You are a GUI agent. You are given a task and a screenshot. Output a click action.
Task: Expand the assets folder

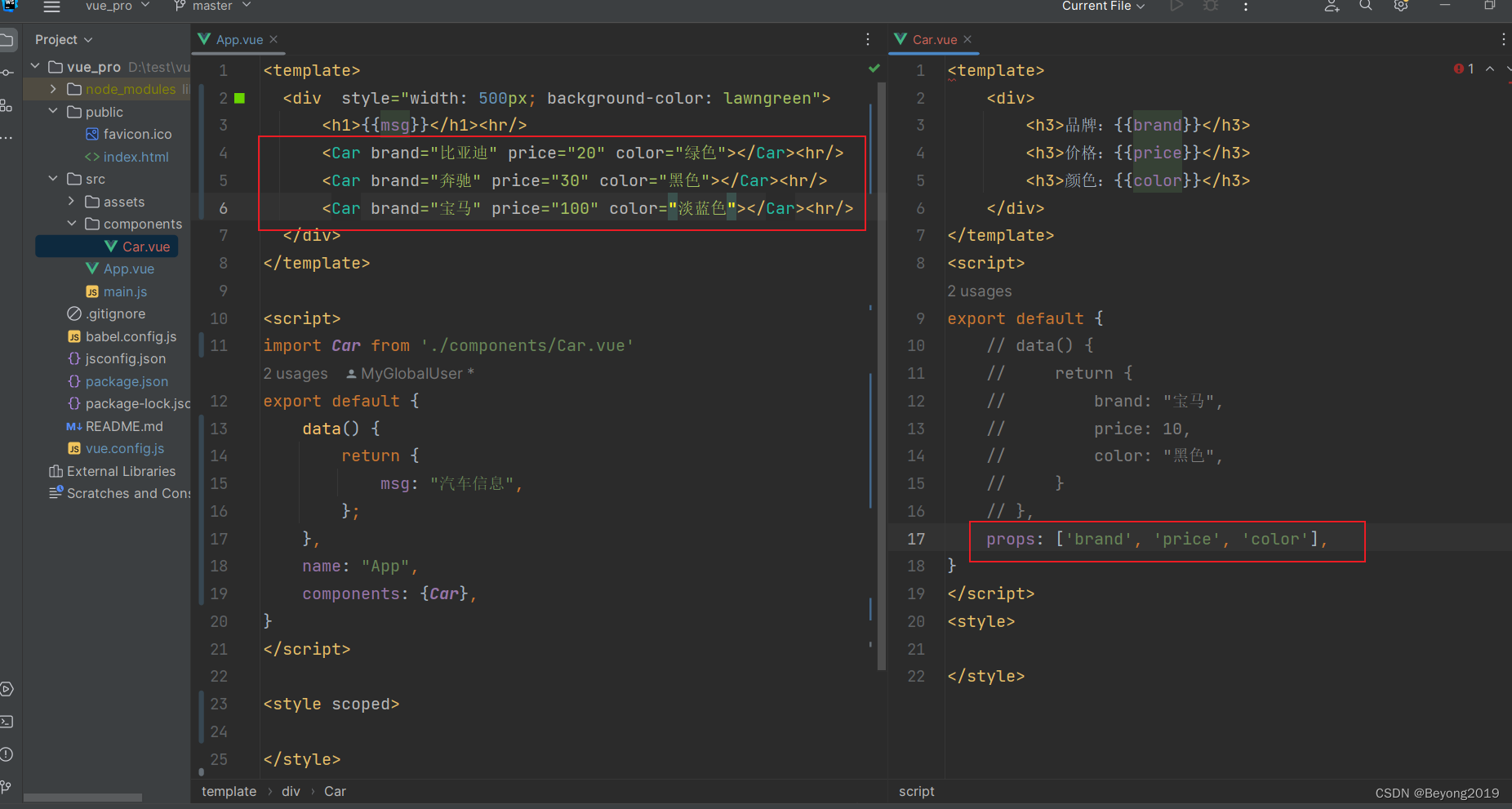click(x=71, y=201)
